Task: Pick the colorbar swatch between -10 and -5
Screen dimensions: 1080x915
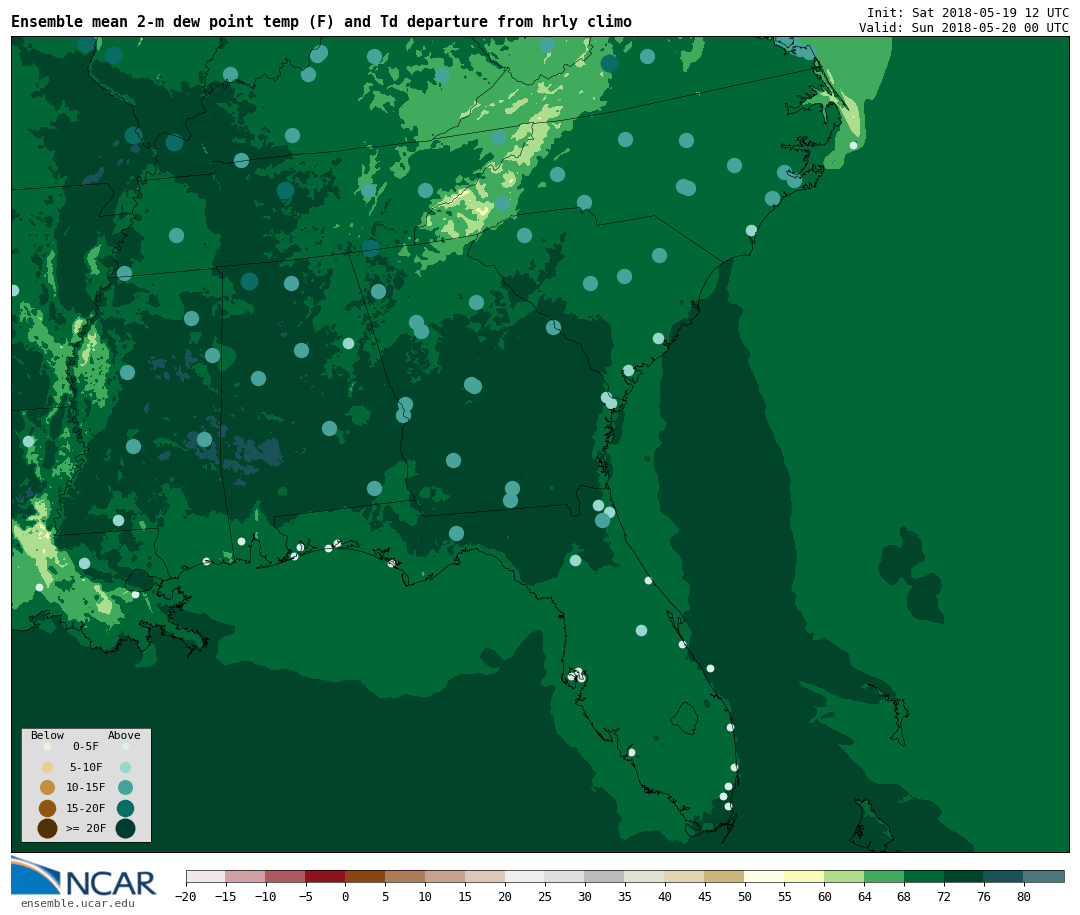Action: tap(286, 876)
